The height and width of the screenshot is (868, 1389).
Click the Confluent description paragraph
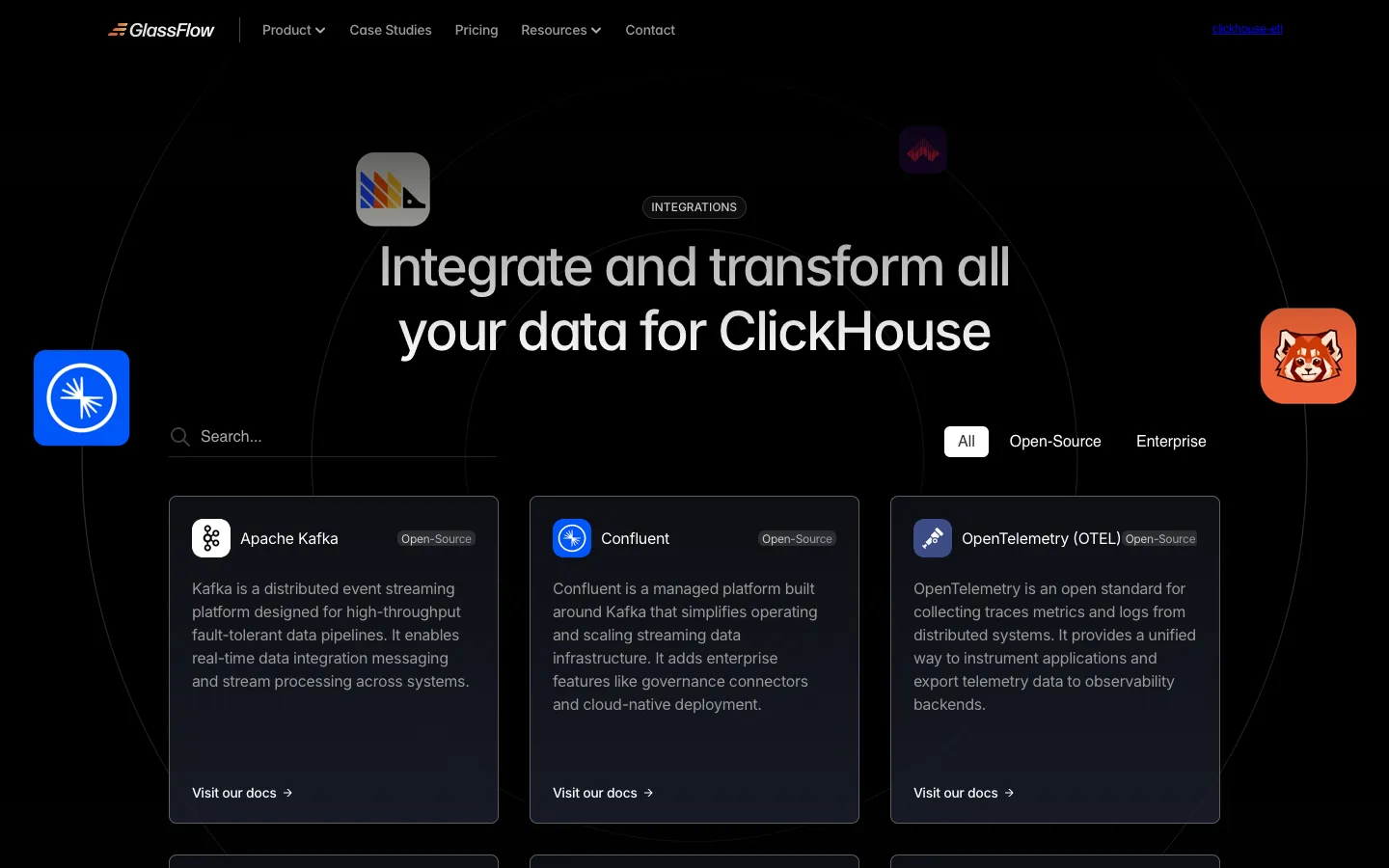click(686, 646)
